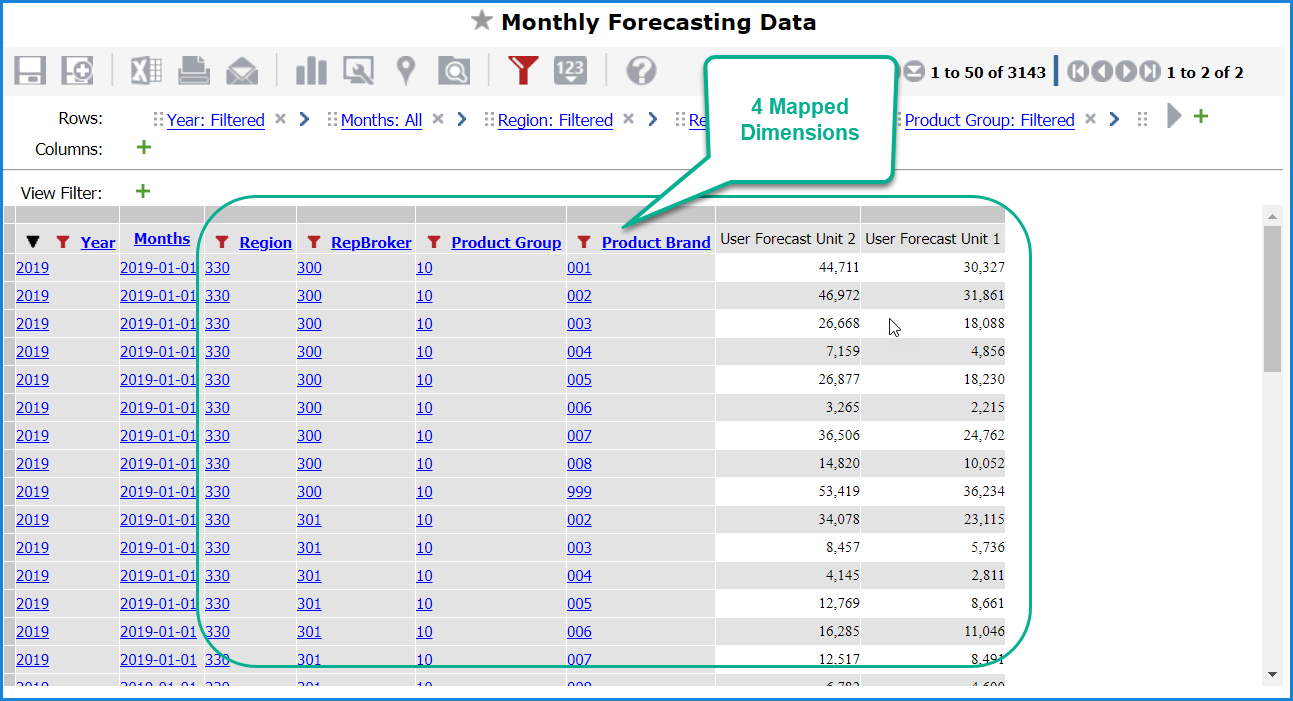
Task: Toggle the RepBroker column filter funnel
Action: [314, 242]
